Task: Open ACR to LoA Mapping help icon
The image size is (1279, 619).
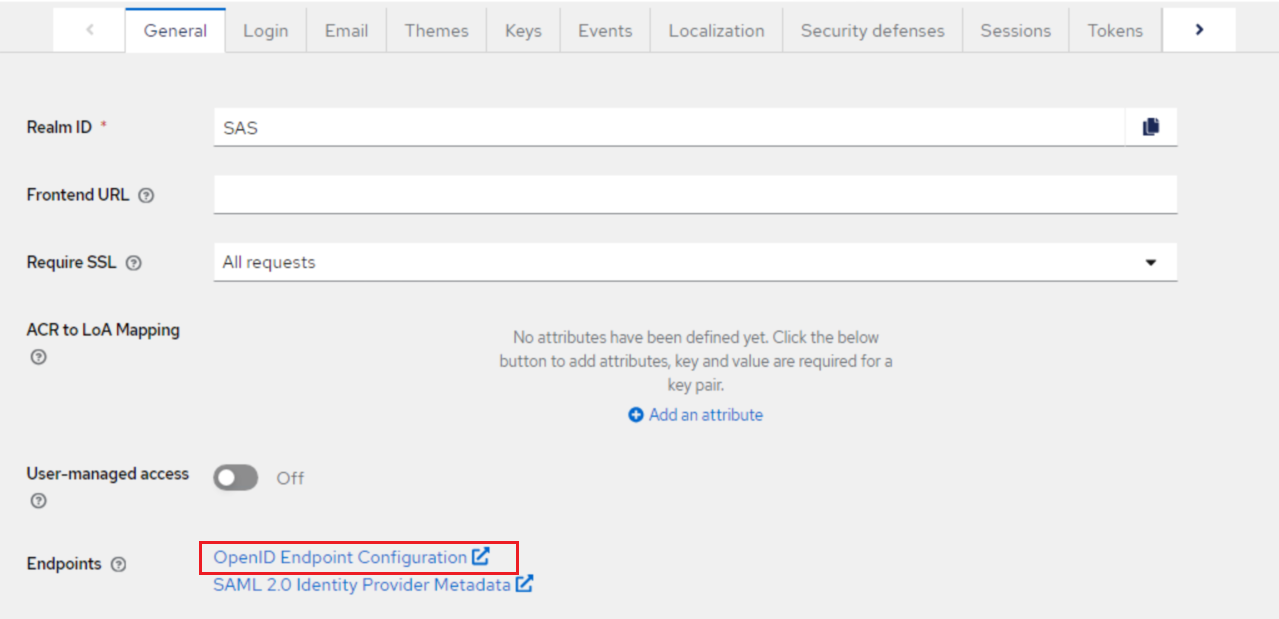Action: point(38,356)
